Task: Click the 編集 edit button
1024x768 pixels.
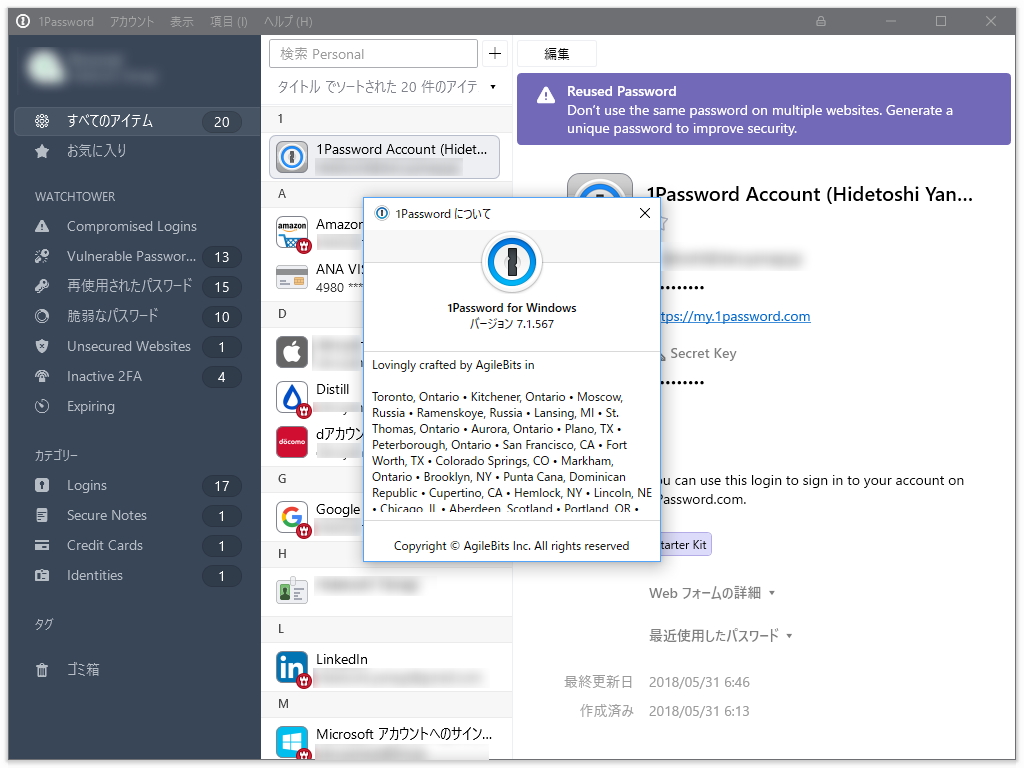Action: (556, 52)
